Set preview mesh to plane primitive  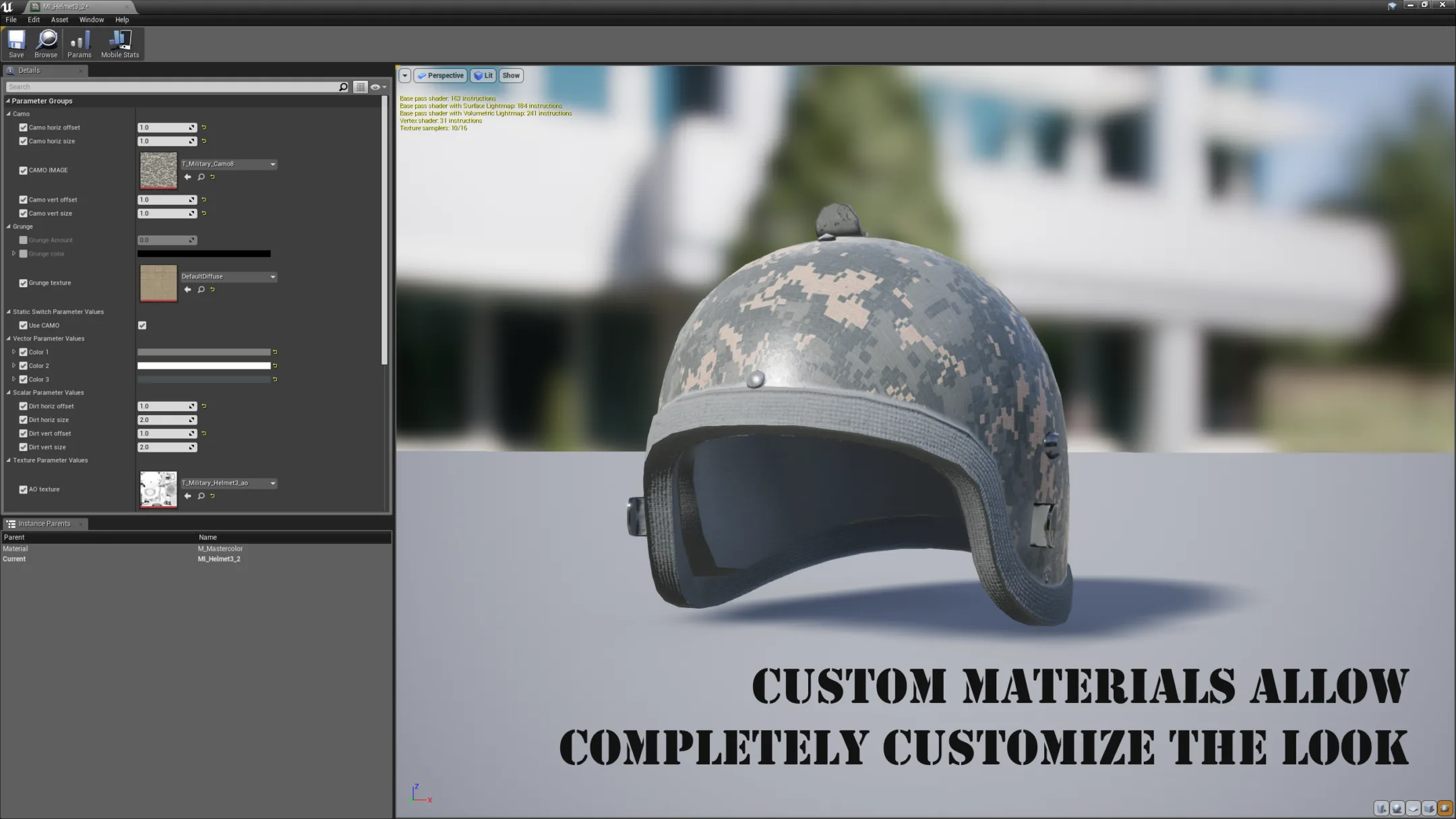[x=1414, y=808]
